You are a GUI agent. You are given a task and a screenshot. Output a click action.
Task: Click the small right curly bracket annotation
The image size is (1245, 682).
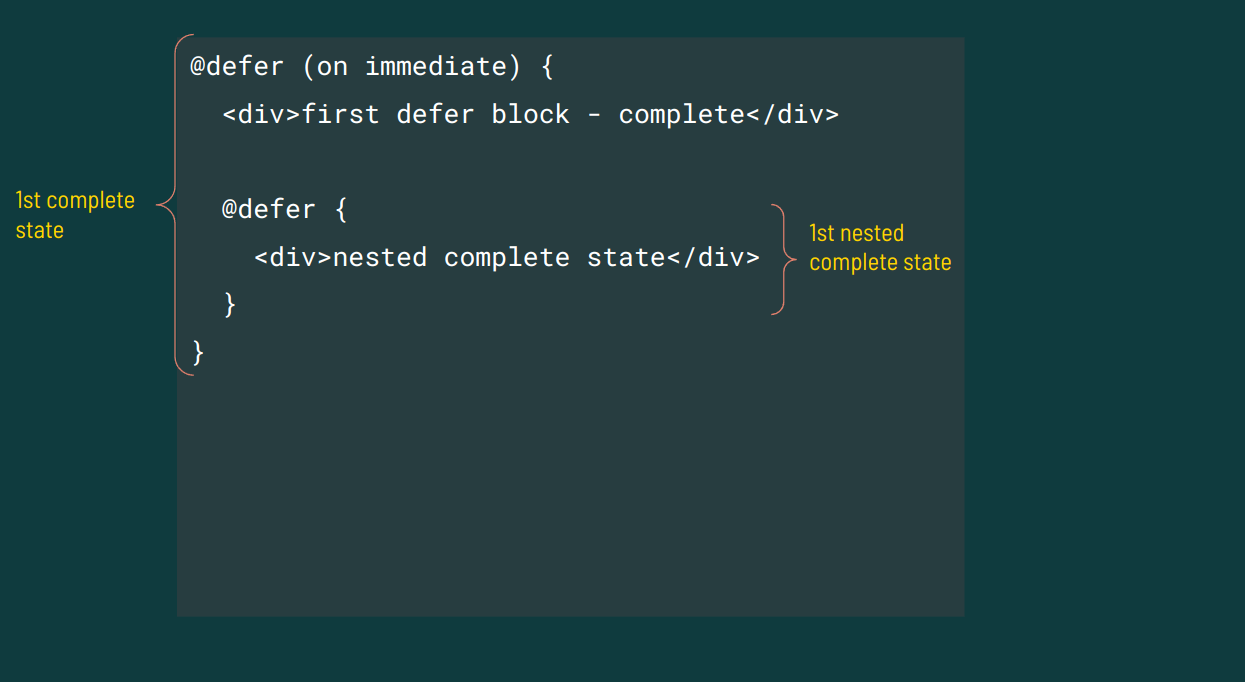click(784, 259)
